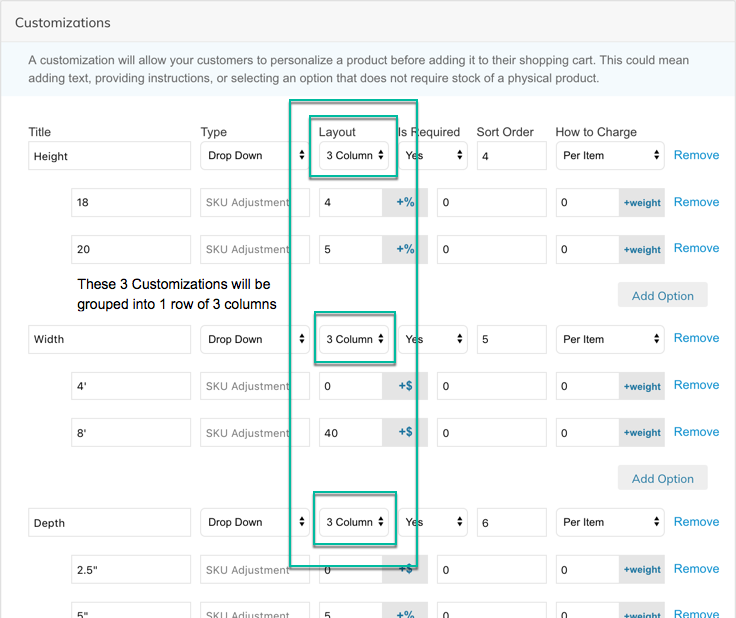The image size is (736, 618).
Task: Toggle +$ price type for option 4'
Action: click(405, 386)
